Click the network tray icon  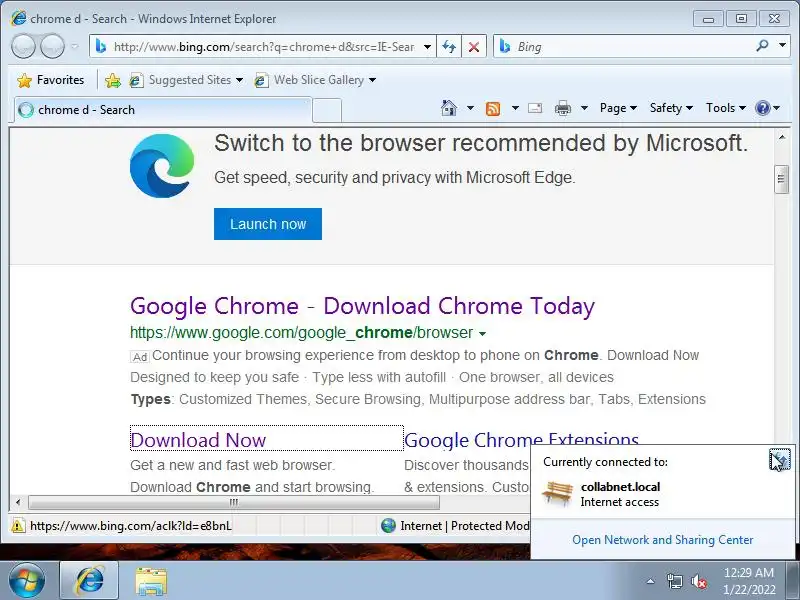(x=675, y=581)
